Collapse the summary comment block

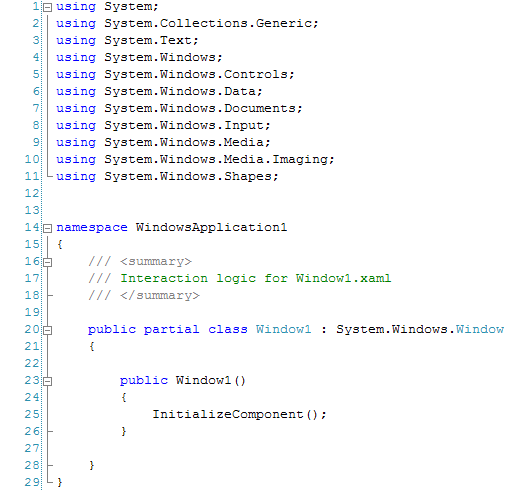tap(48, 262)
